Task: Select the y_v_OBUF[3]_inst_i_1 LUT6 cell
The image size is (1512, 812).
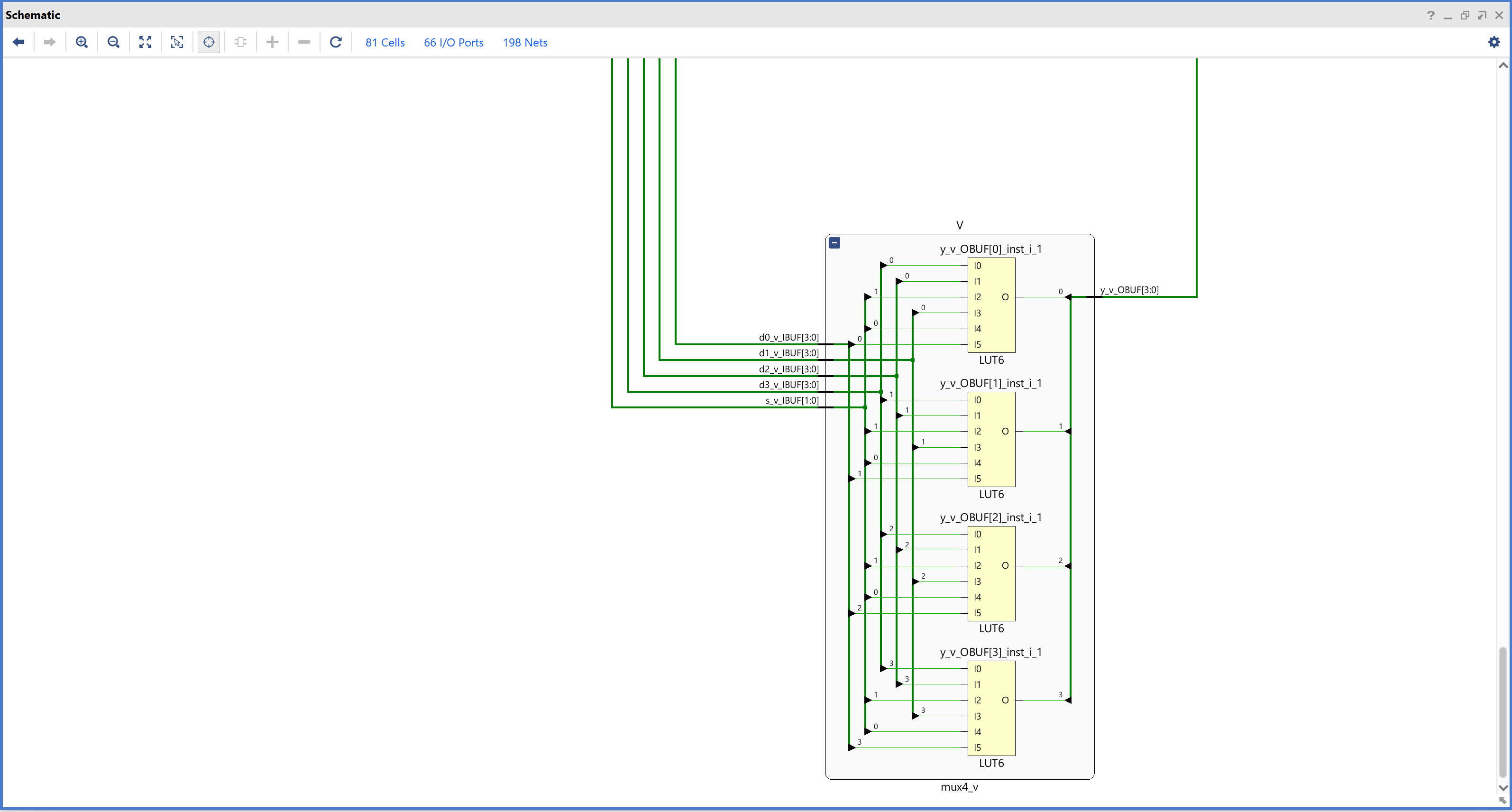Action: 991,708
